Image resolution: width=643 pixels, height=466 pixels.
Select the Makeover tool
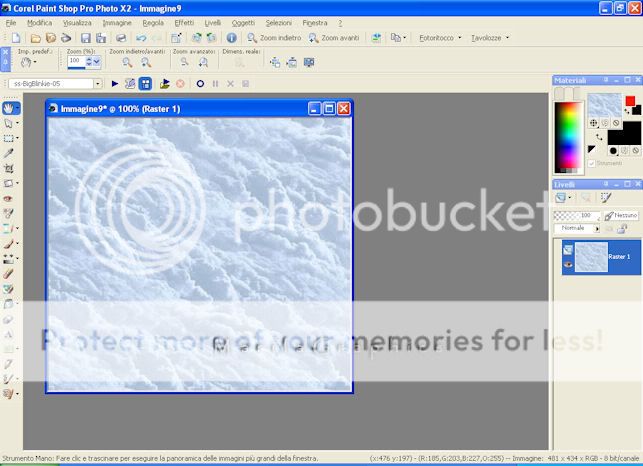[x=8, y=213]
